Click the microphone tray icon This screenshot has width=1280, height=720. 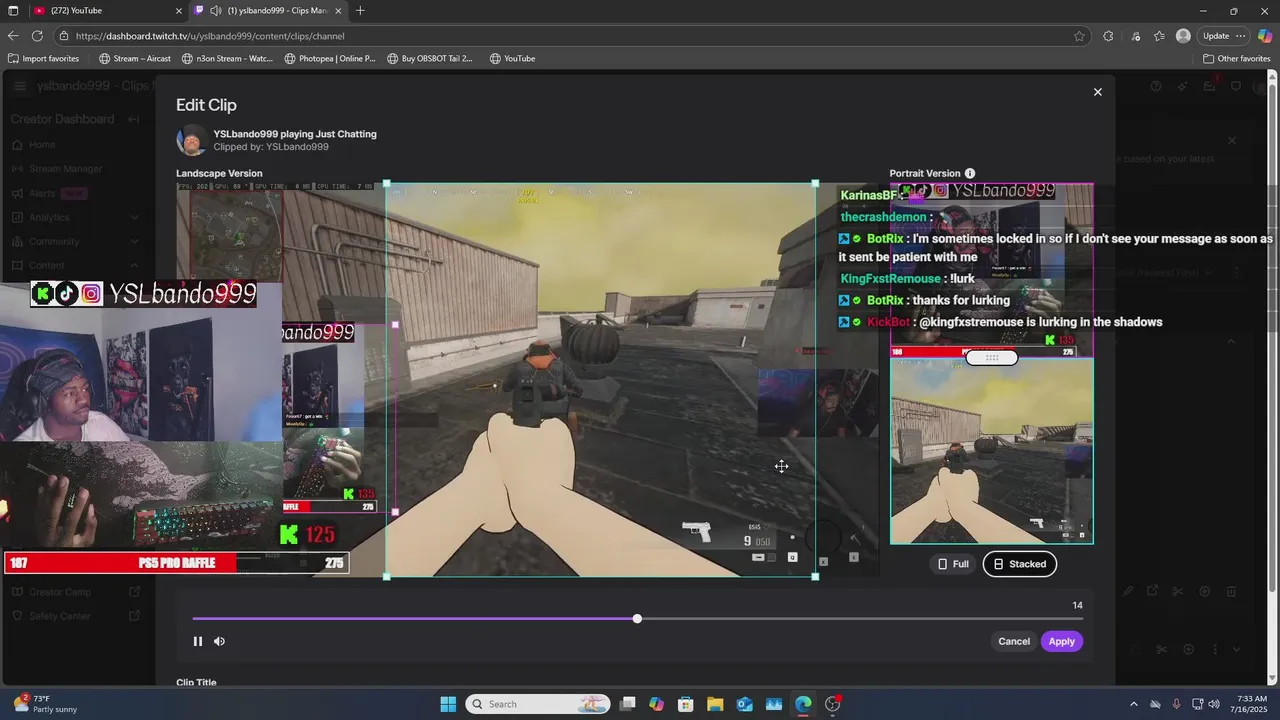1176,704
